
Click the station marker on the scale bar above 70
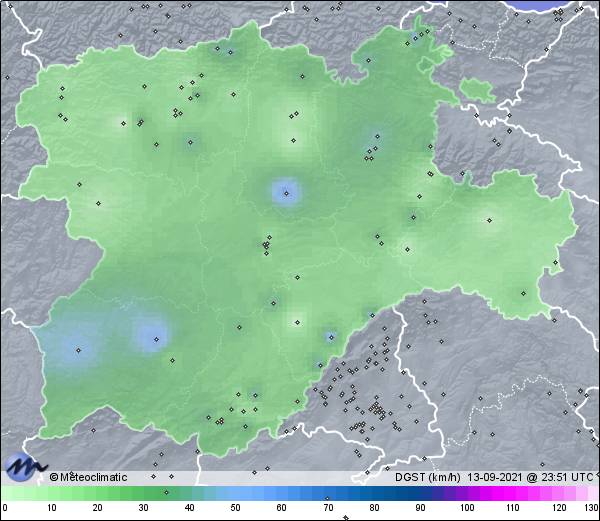click(x=327, y=498)
